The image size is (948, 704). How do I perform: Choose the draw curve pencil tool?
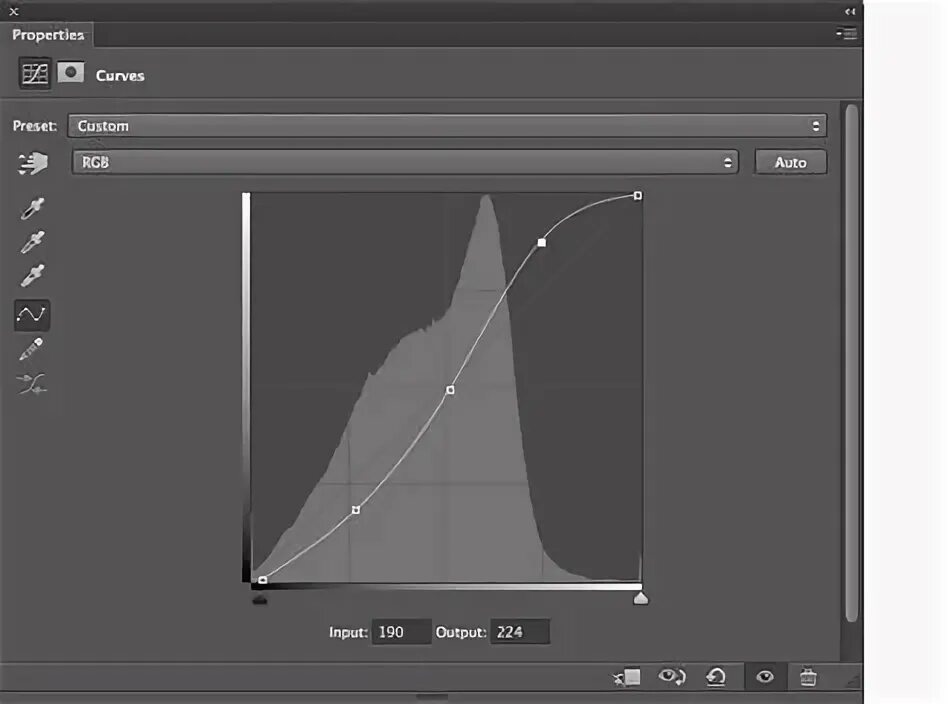click(31, 349)
